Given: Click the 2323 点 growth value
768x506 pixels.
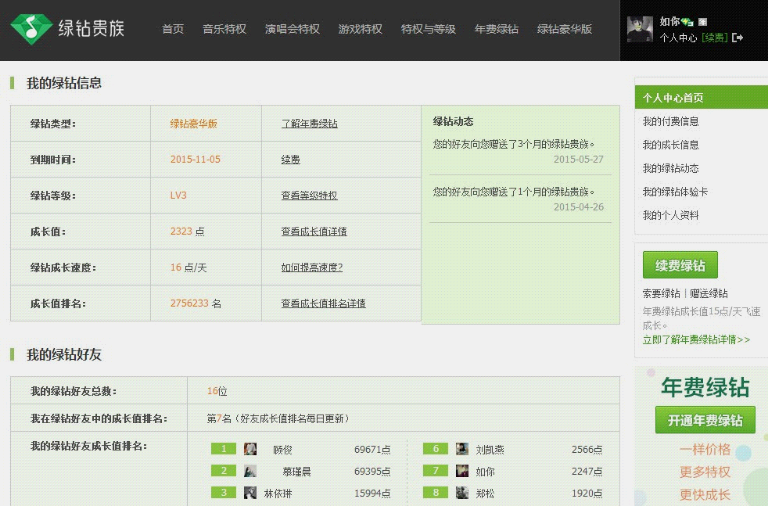Looking at the screenshot, I should pos(187,231).
